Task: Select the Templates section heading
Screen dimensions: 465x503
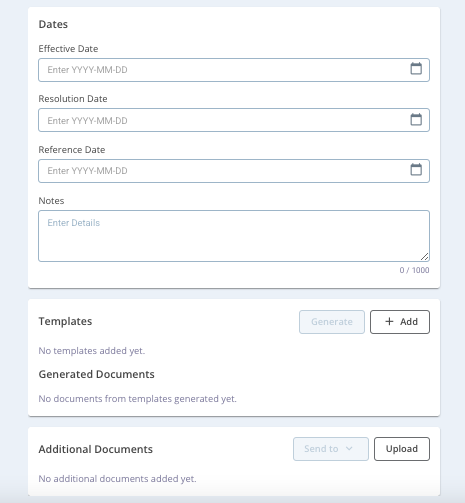Action: (x=65, y=321)
